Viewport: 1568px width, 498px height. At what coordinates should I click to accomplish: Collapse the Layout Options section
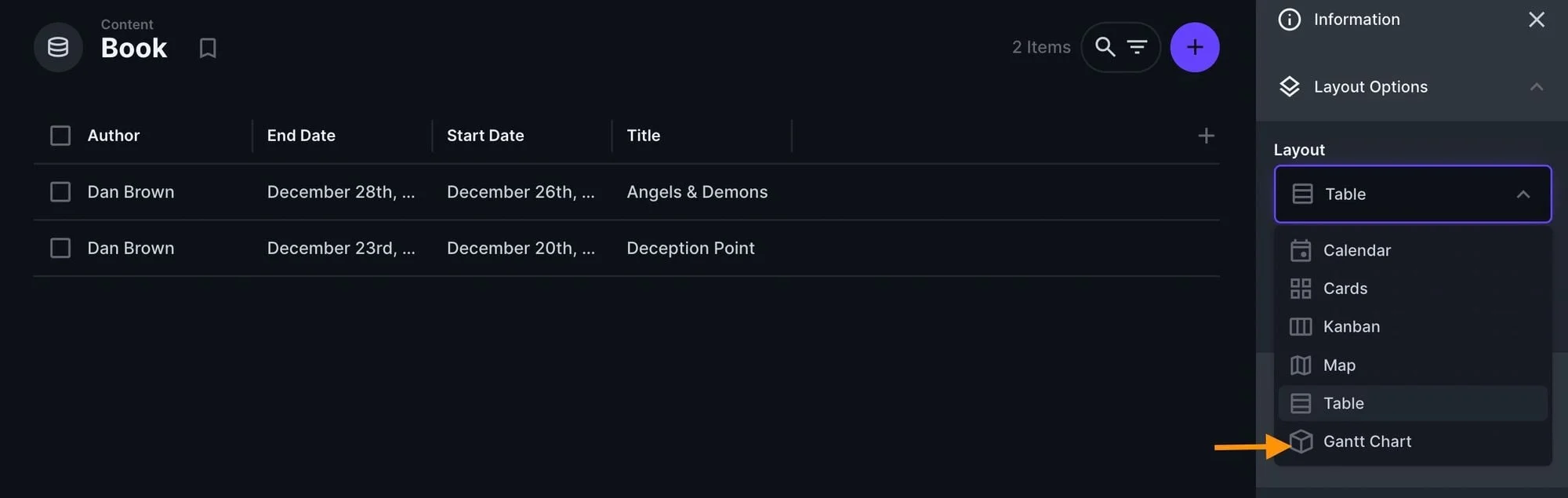pyautogui.click(x=1536, y=87)
